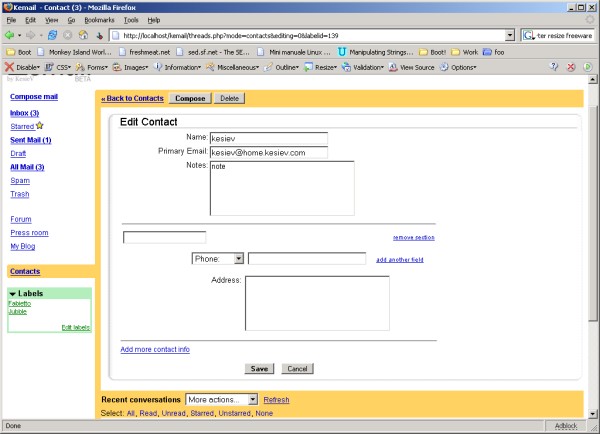Open the Trash folder link

point(20,194)
